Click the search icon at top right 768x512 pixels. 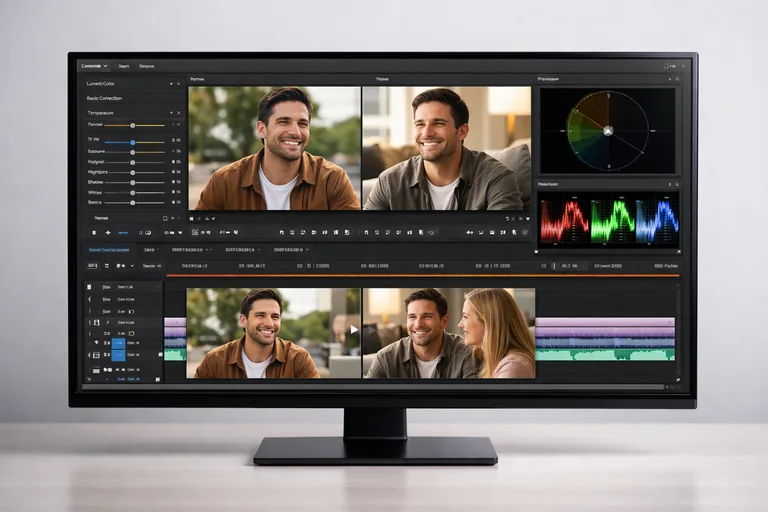pos(668,66)
